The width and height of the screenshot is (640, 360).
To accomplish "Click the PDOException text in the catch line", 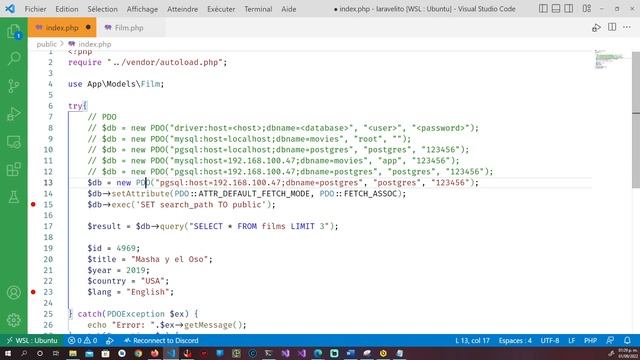I will pyautogui.click(x=136, y=314).
